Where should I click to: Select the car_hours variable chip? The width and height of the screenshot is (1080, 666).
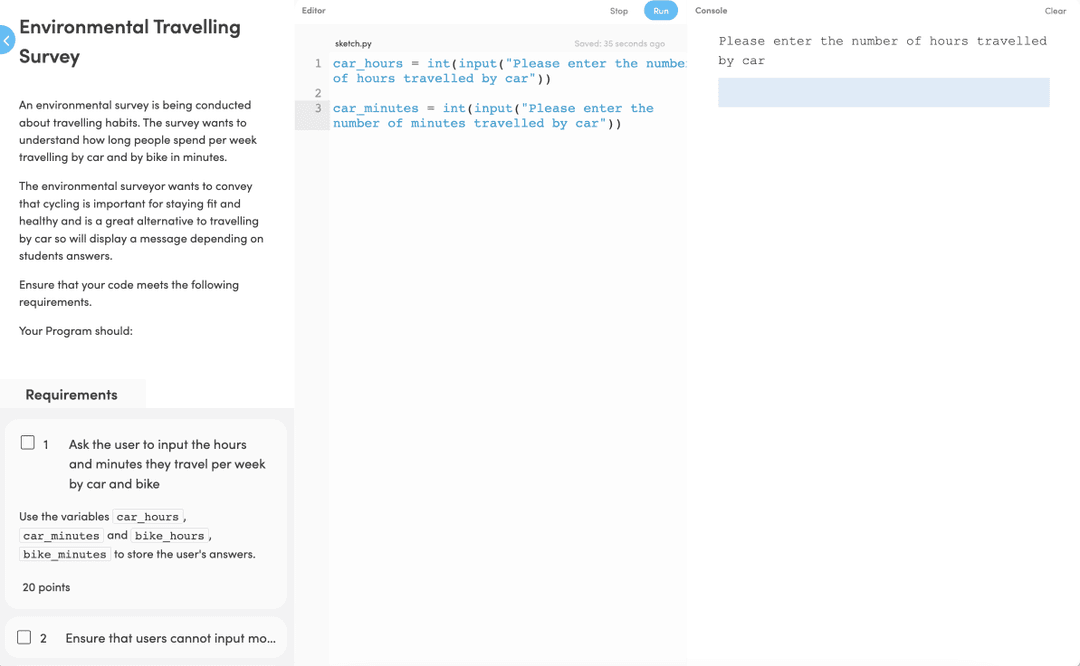coord(148,516)
